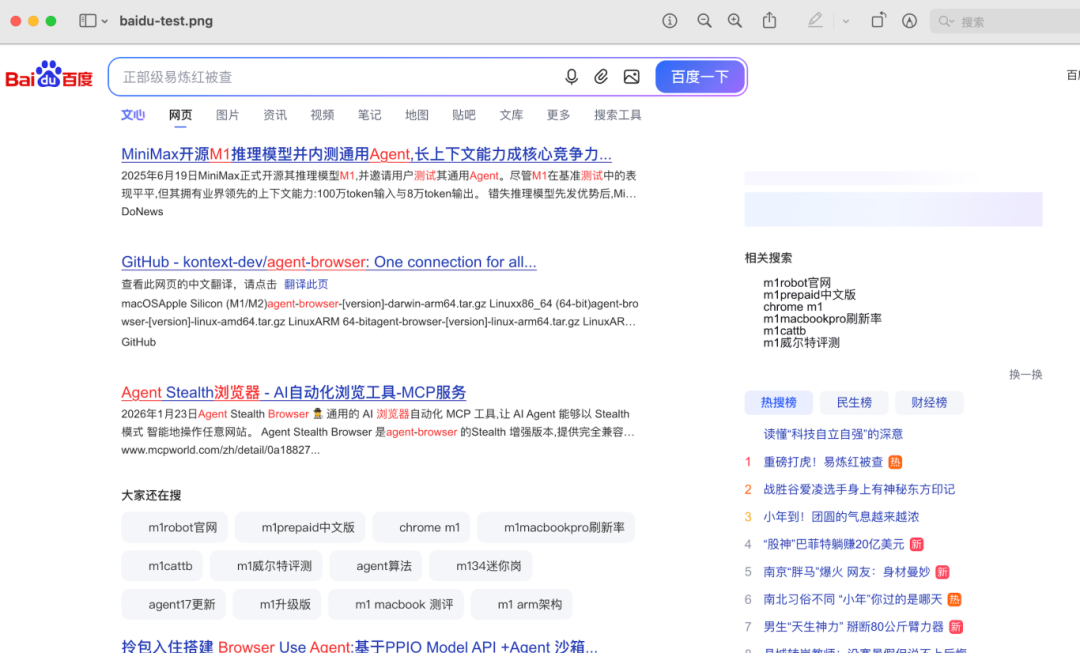Zoom out using the minus magnifier
This screenshot has height=653, width=1080.
(704, 21)
